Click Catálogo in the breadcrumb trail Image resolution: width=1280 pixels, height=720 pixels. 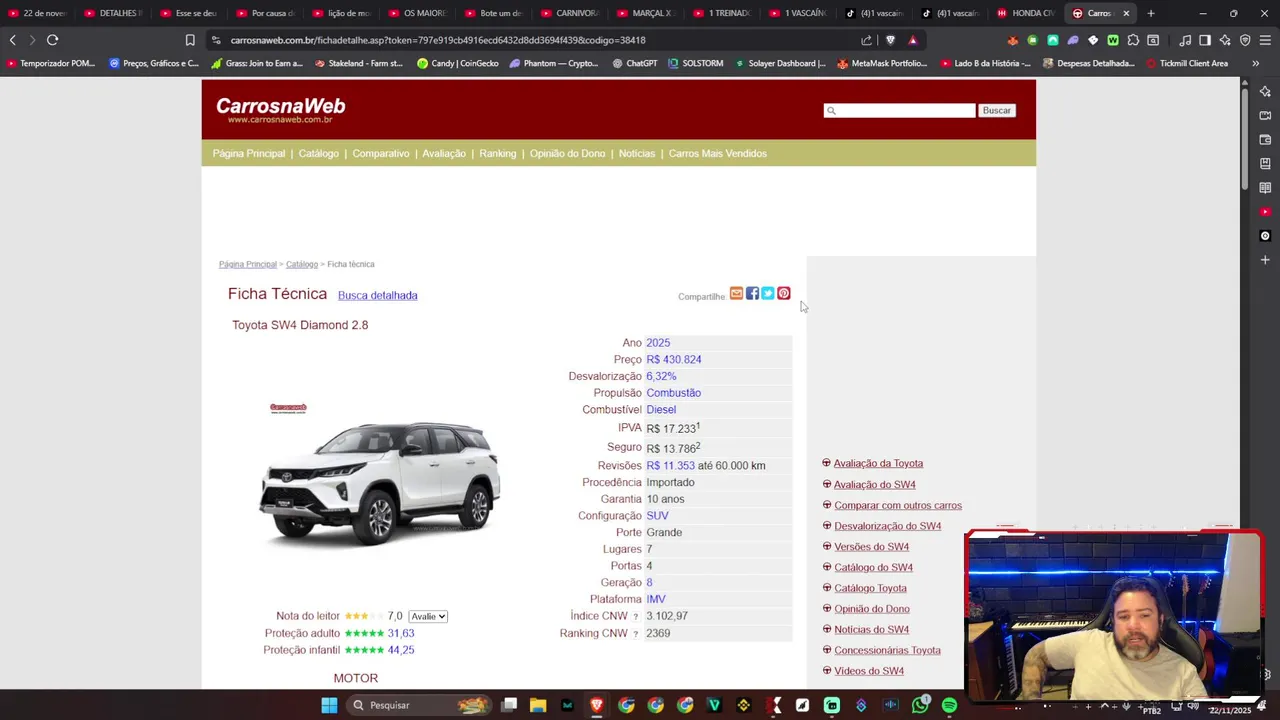(x=302, y=265)
